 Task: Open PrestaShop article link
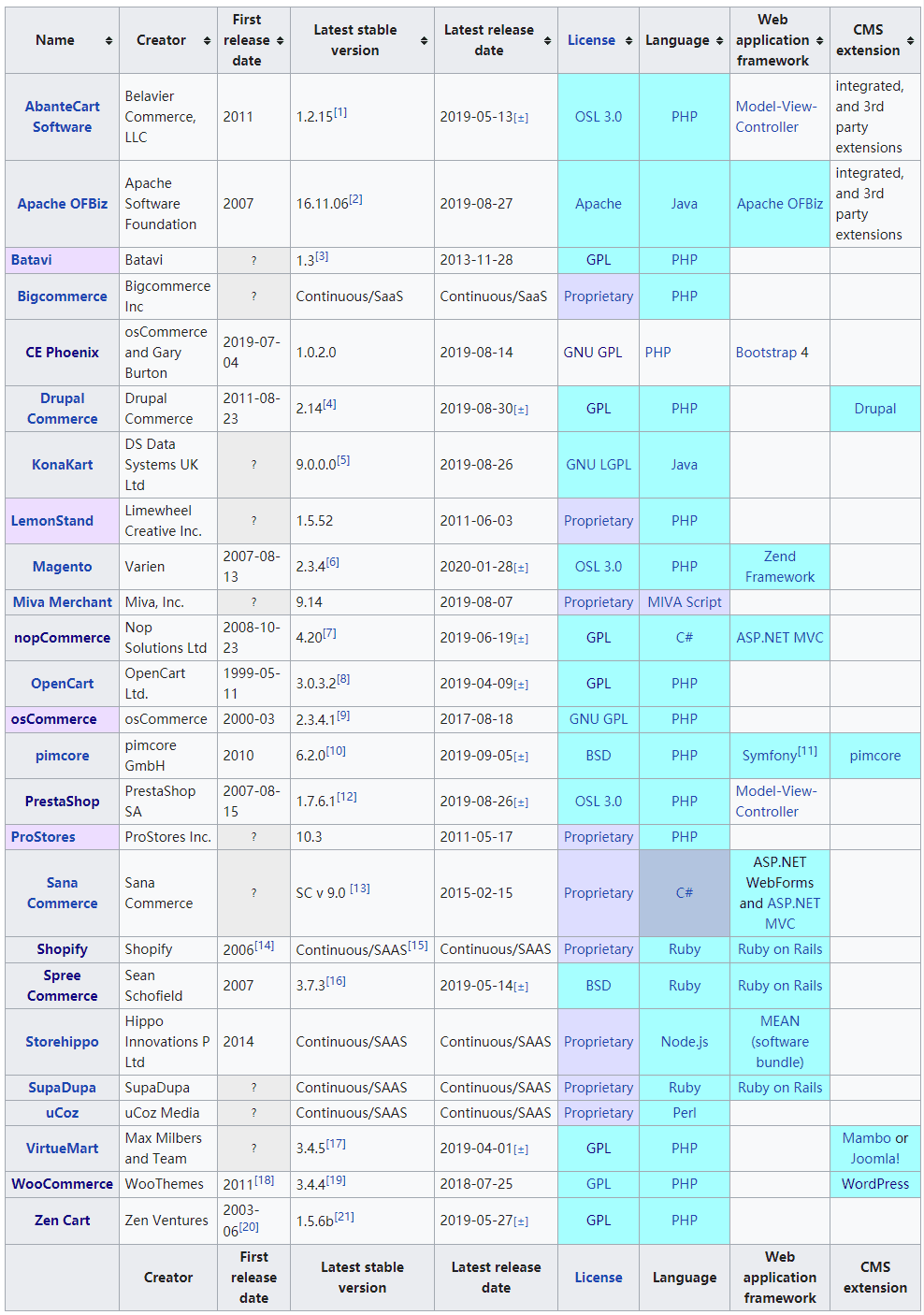[x=63, y=802]
